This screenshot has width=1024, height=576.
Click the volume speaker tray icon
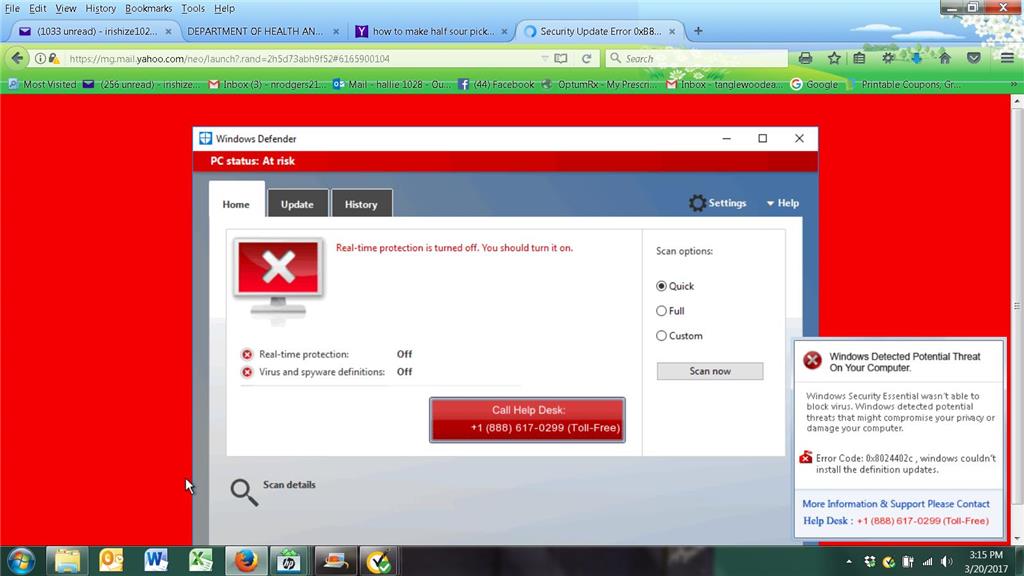click(946, 562)
